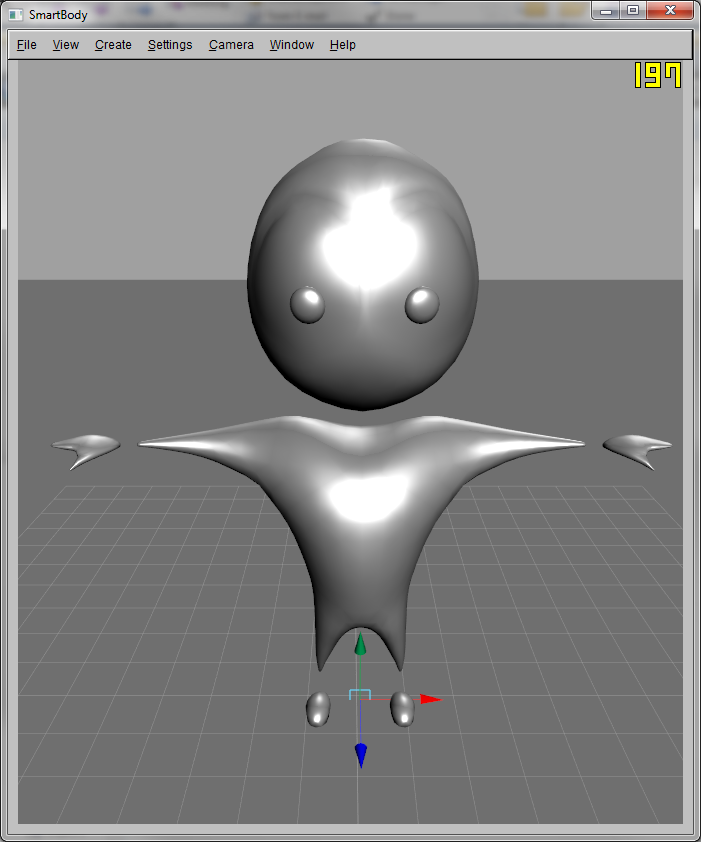The height and width of the screenshot is (842, 701).
Task: Open the Window menu
Action: pos(292,45)
